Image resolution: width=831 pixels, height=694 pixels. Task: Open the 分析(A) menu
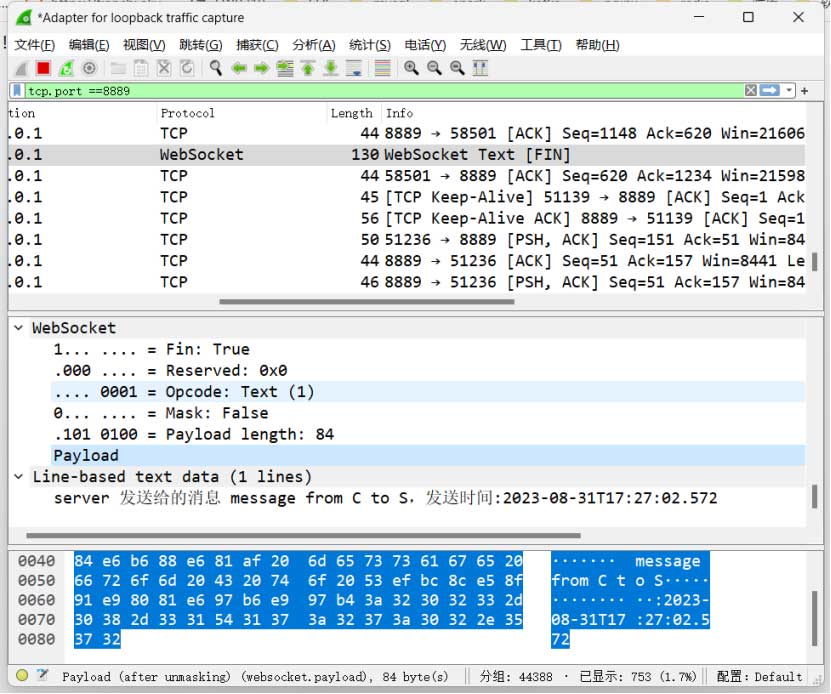coord(313,45)
